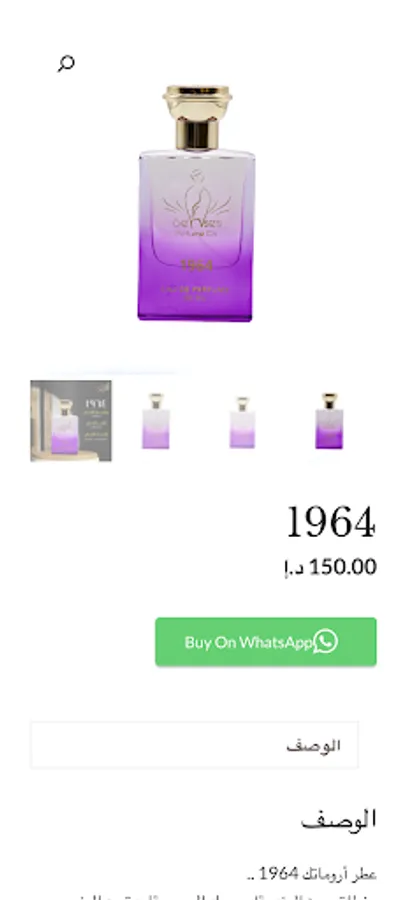Click the د.إ currency symbol beside the price

click(295, 568)
